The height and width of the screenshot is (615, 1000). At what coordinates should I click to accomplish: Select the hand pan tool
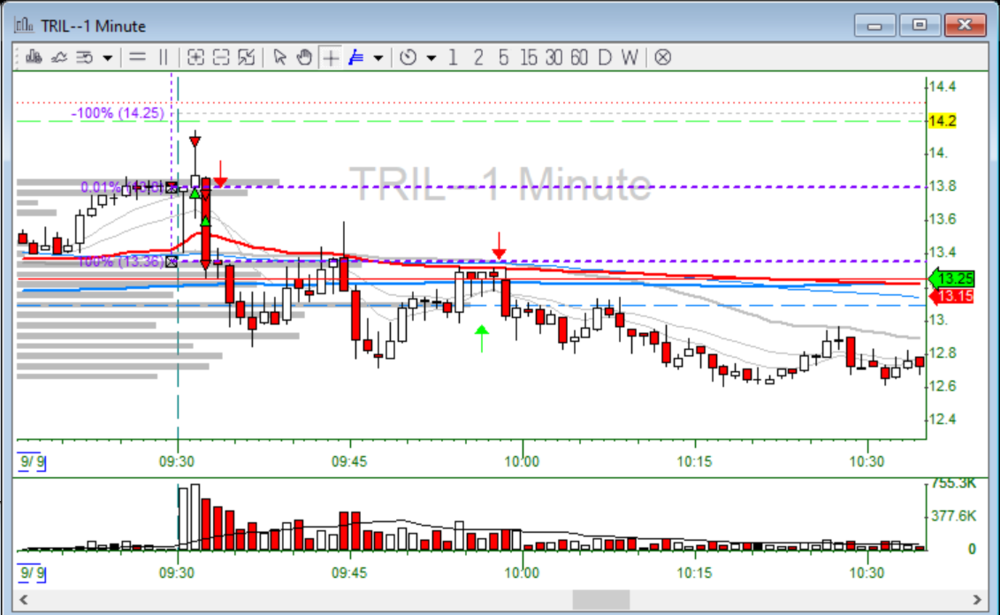[x=304, y=57]
